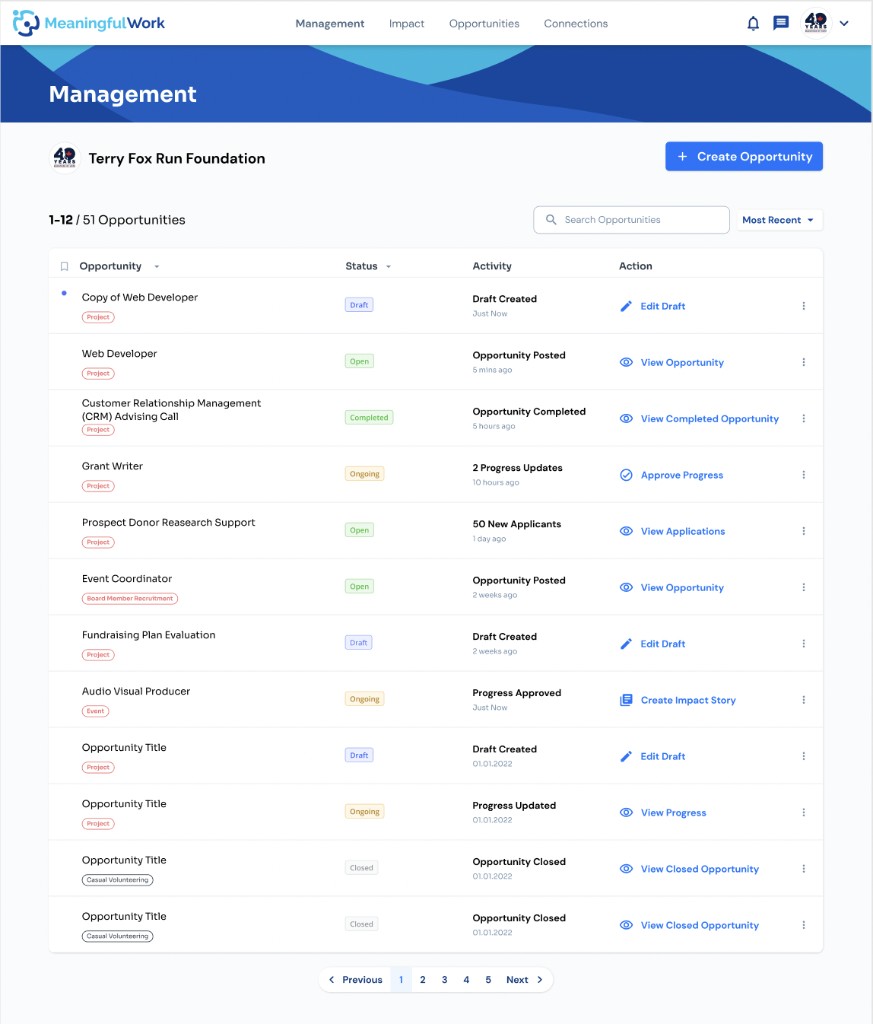Open the notifications bell
Image resolution: width=873 pixels, height=1024 pixels.
753,24
